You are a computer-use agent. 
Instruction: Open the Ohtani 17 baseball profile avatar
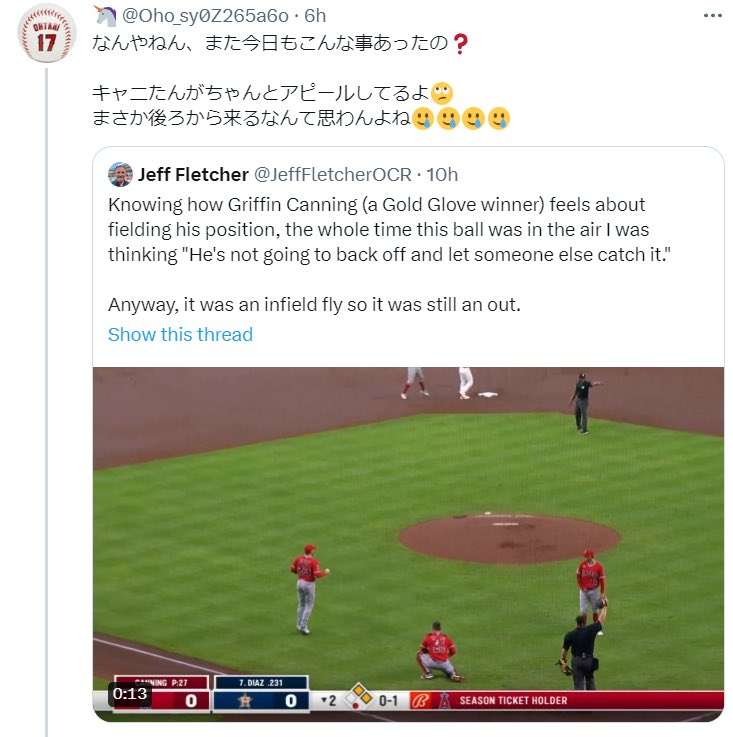tap(46, 34)
